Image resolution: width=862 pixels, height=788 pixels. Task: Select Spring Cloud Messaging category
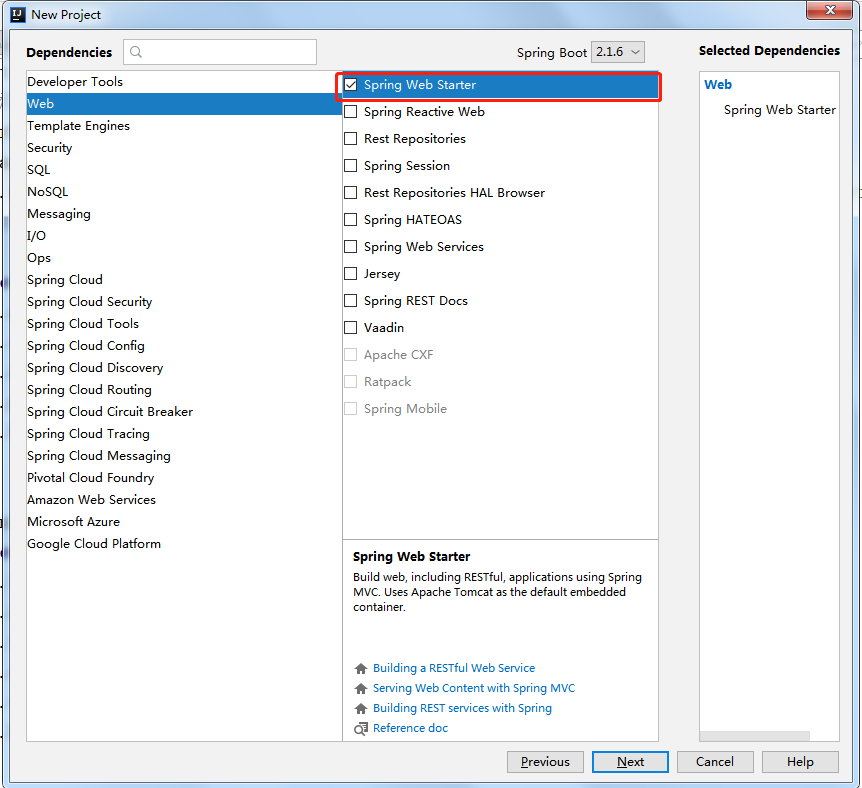click(x=184, y=455)
